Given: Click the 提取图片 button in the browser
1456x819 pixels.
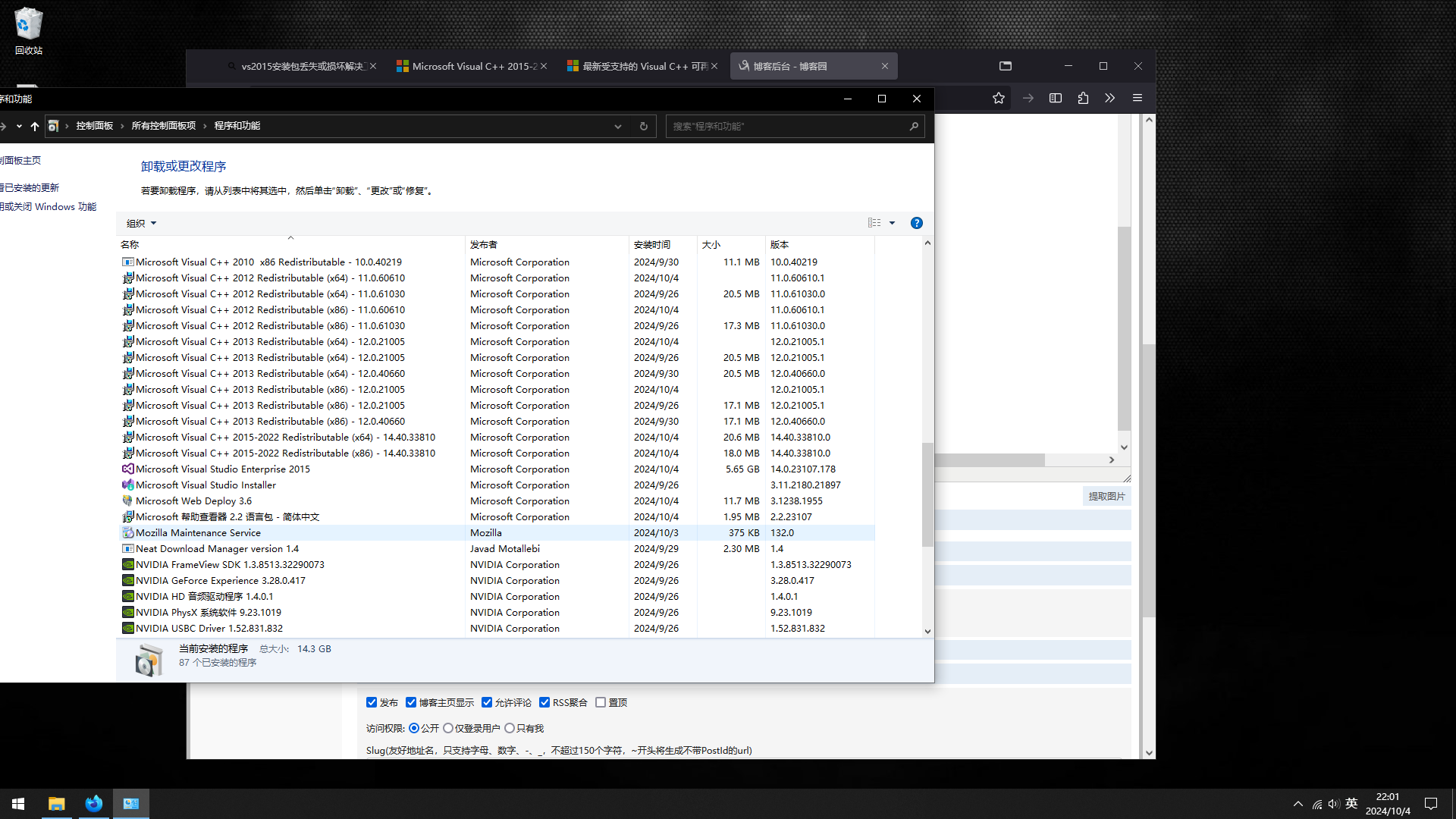Looking at the screenshot, I should click(x=1106, y=496).
